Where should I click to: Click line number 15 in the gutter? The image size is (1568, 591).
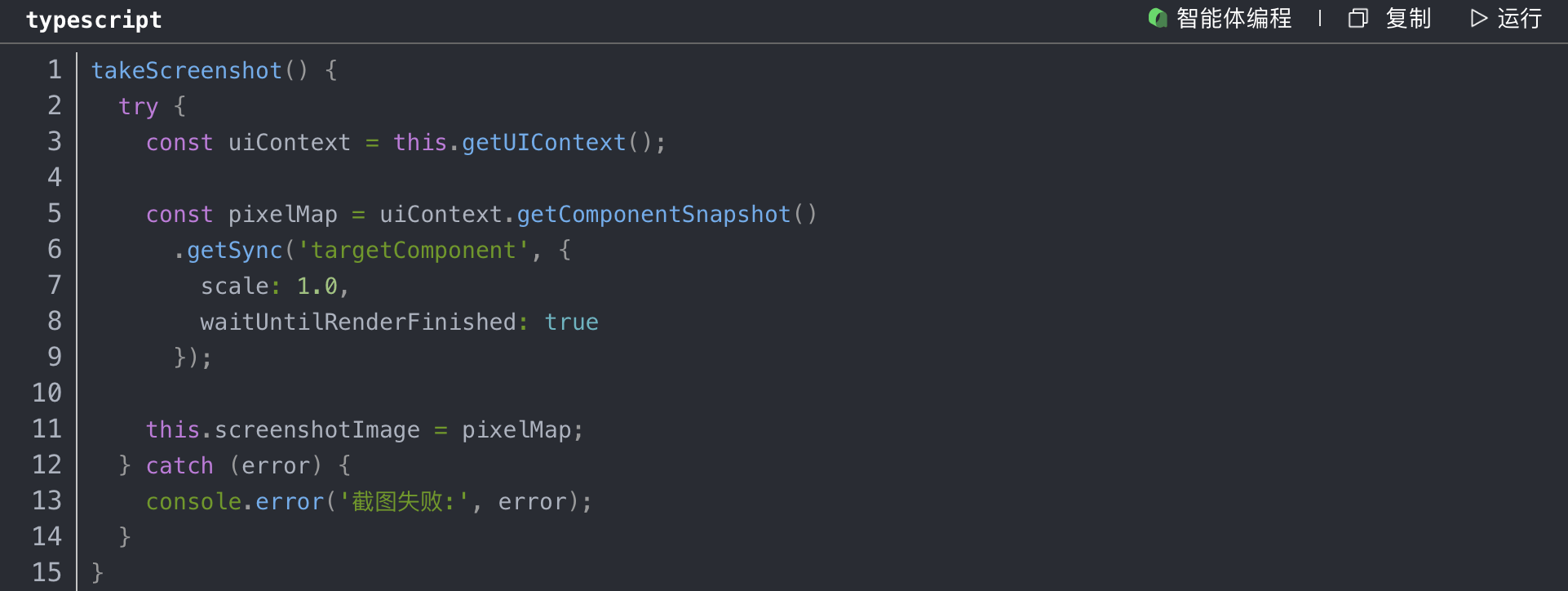click(47, 573)
